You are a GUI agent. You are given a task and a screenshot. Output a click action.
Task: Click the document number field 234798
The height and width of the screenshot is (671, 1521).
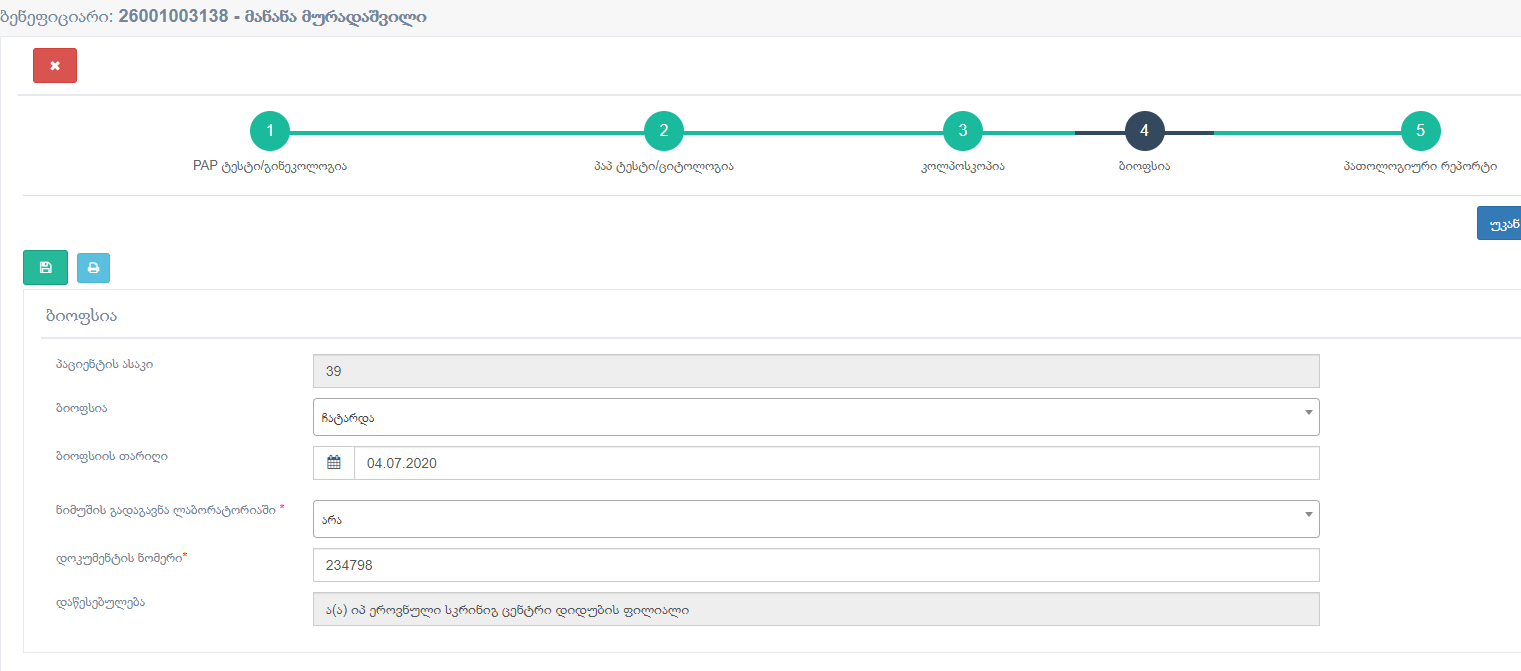[x=815, y=565]
